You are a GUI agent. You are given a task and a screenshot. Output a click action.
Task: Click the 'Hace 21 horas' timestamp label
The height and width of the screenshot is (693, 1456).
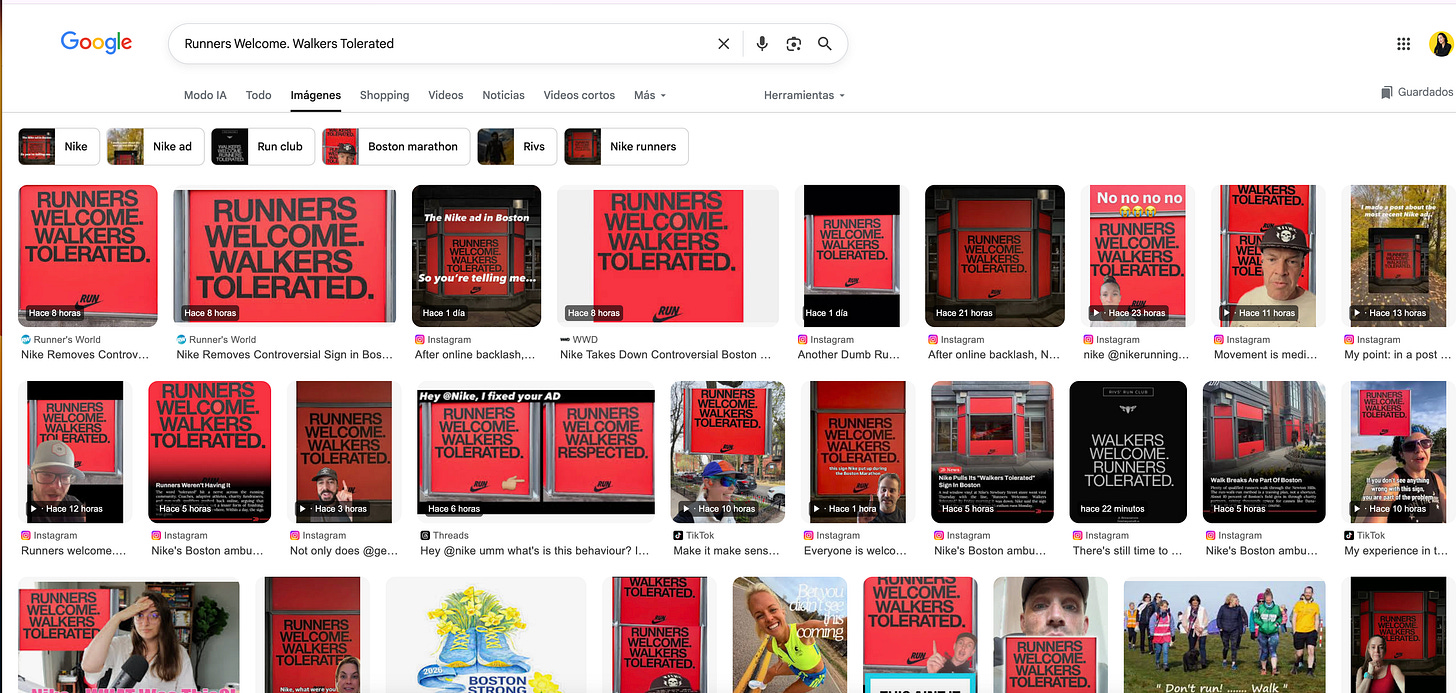point(964,313)
